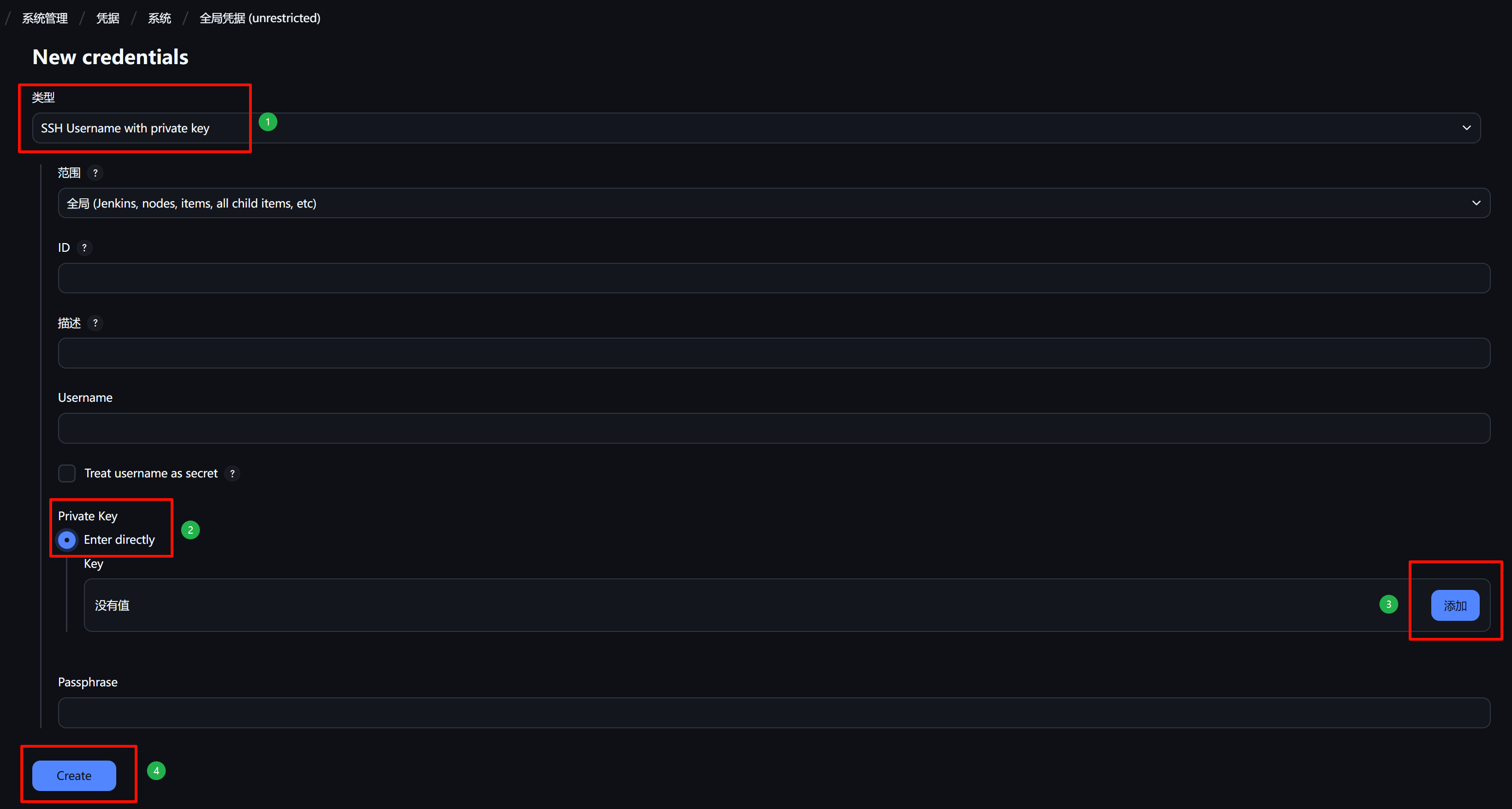Viewport: 1512px width, 809px height.
Task: Show help for Treat username as secret
Action: (x=232, y=474)
